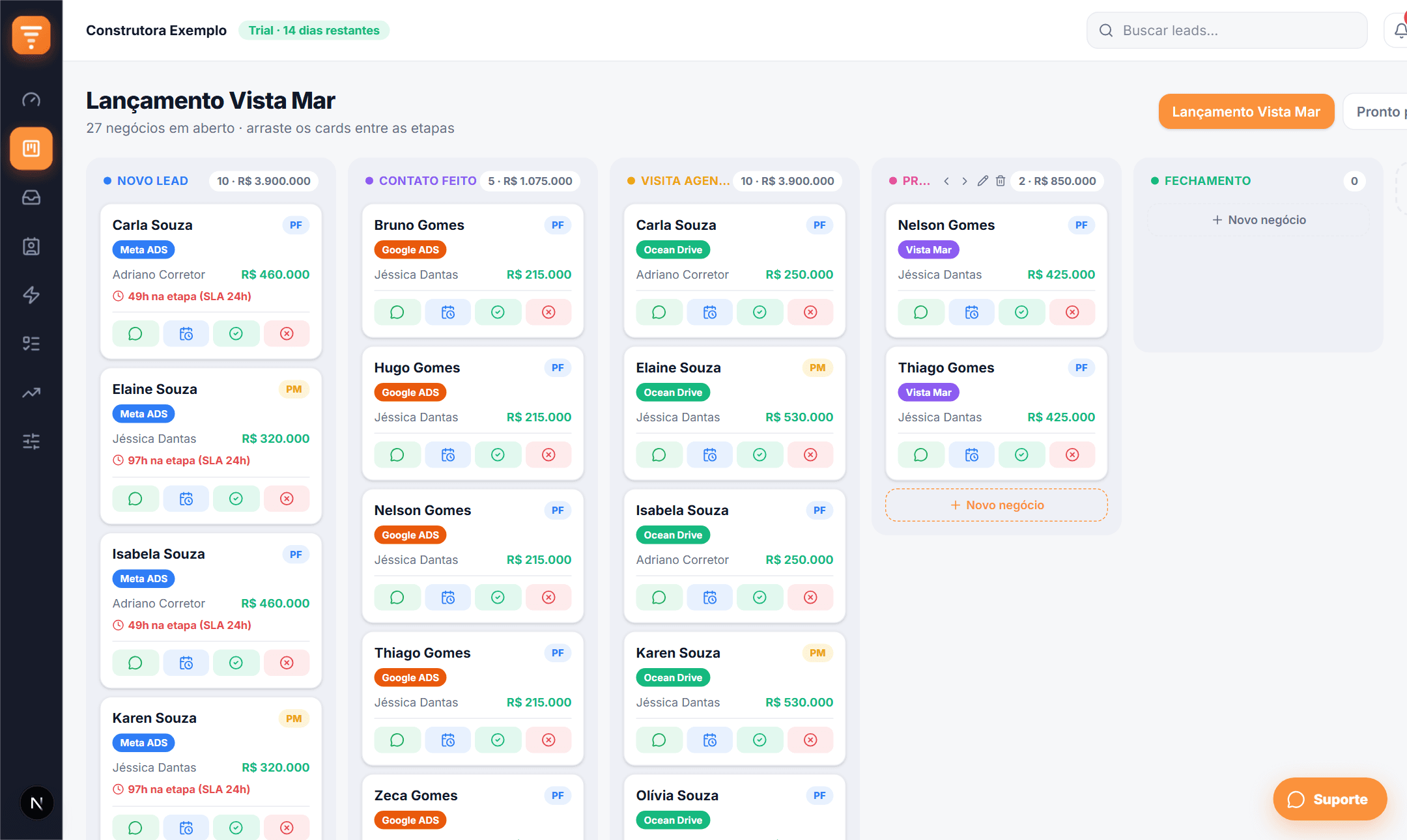Click the Ocean Drive tag on Olívia Souza
The height and width of the screenshot is (840, 1407).
point(673,820)
